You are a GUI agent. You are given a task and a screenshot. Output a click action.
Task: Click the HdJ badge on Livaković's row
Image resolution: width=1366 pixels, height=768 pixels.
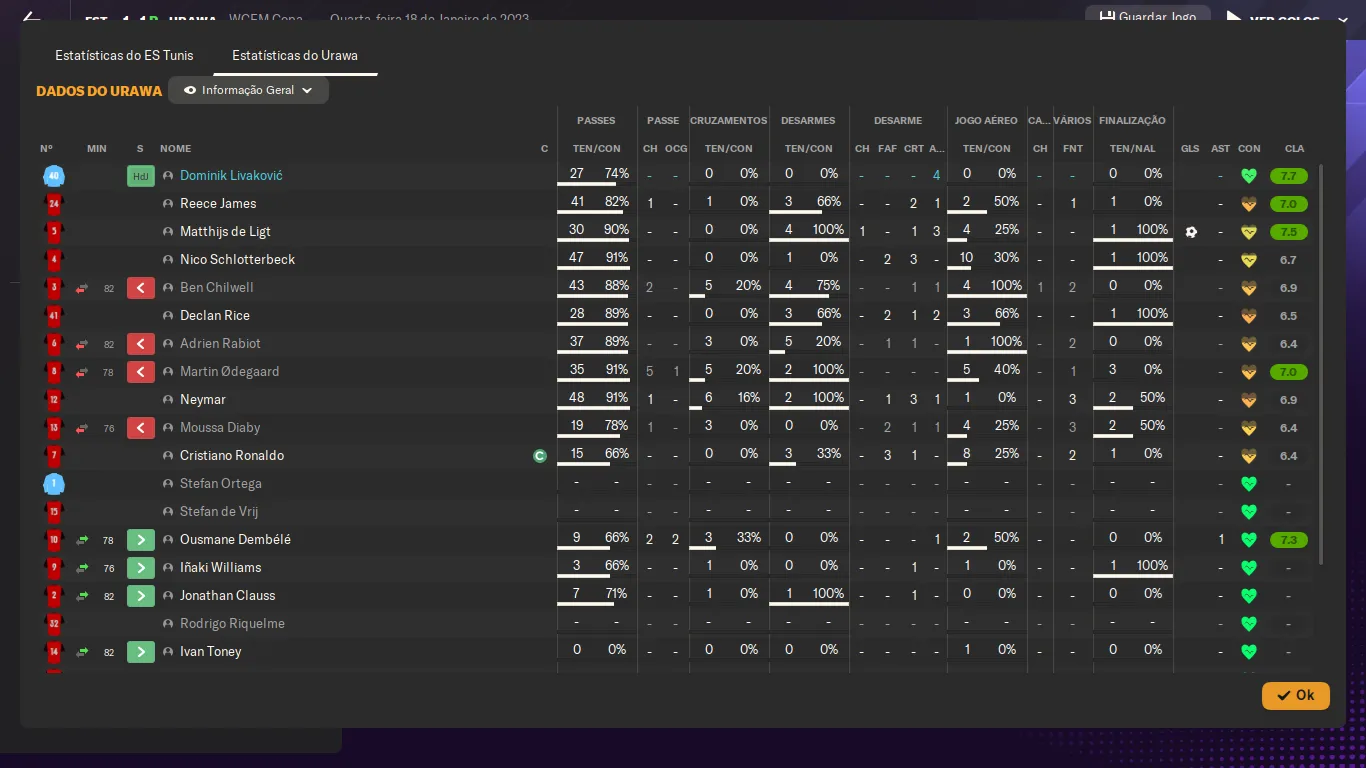coord(141,176)
